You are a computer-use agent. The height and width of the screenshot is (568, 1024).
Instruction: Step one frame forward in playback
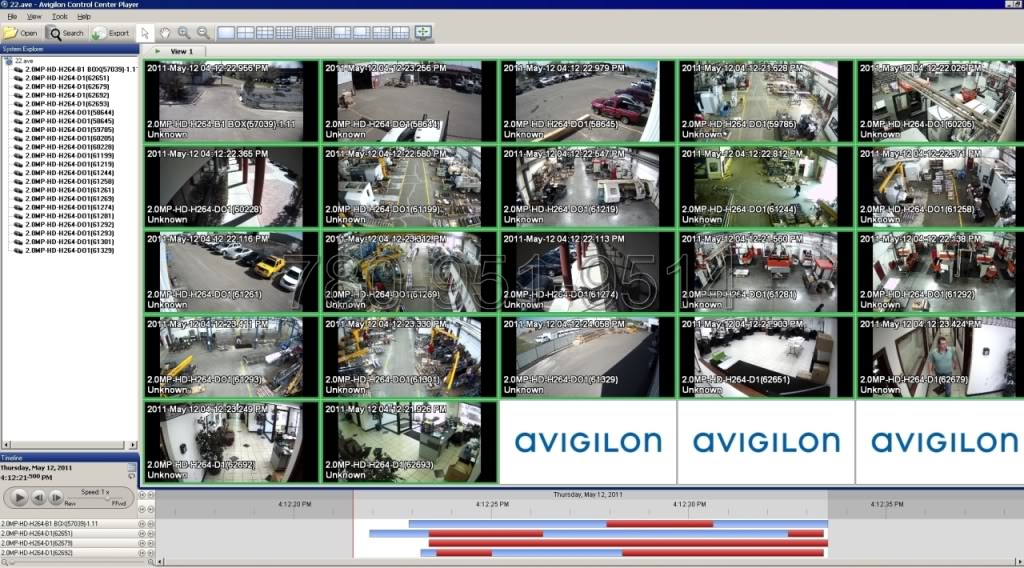point(56,497)
